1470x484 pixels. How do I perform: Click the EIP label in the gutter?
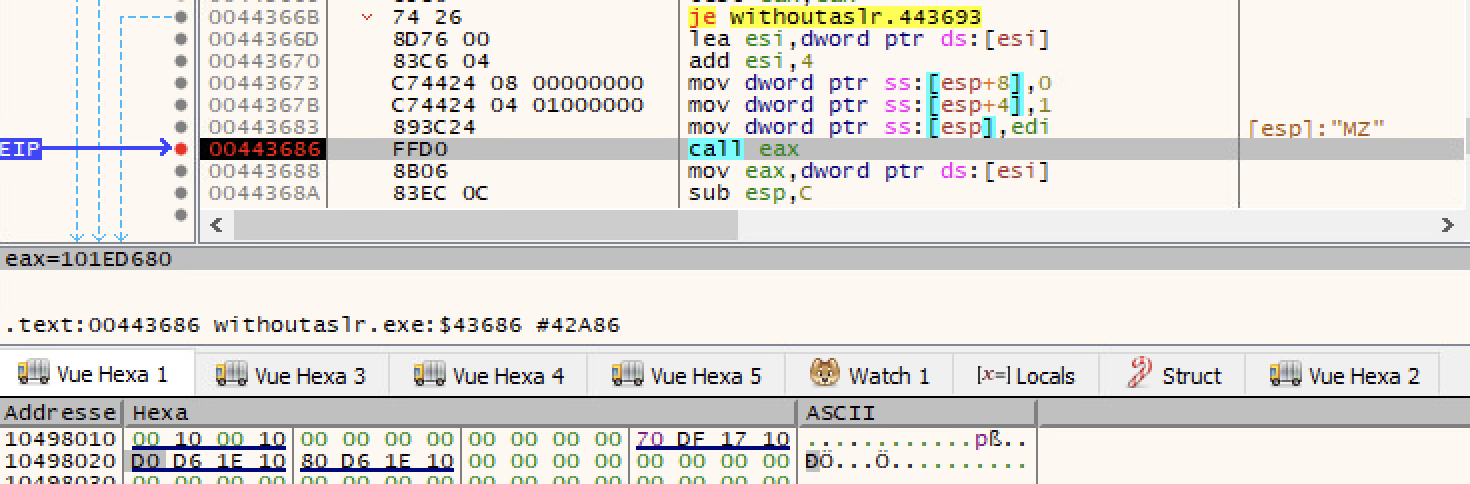(20, 149)
